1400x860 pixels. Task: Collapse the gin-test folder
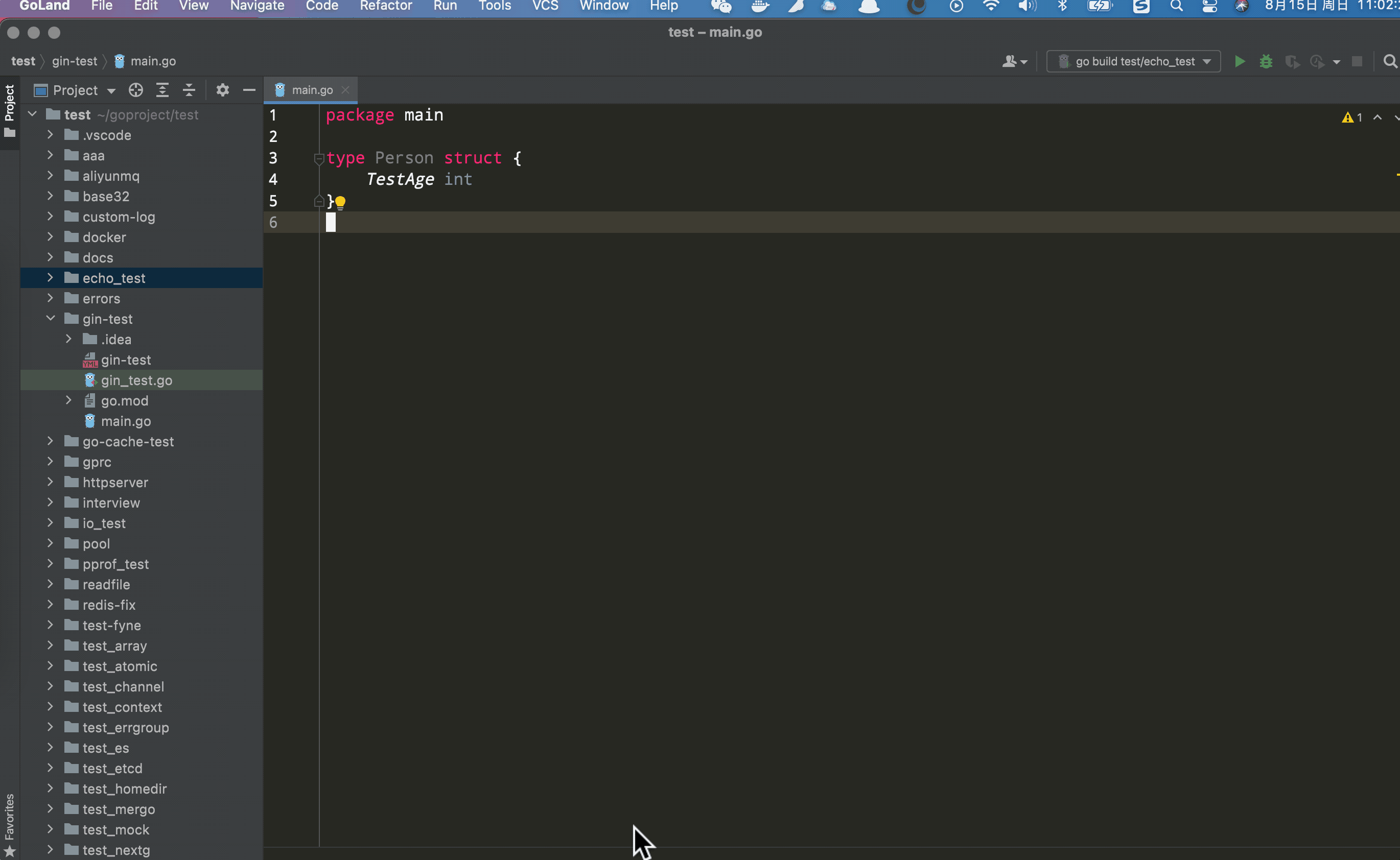(51, 319)
